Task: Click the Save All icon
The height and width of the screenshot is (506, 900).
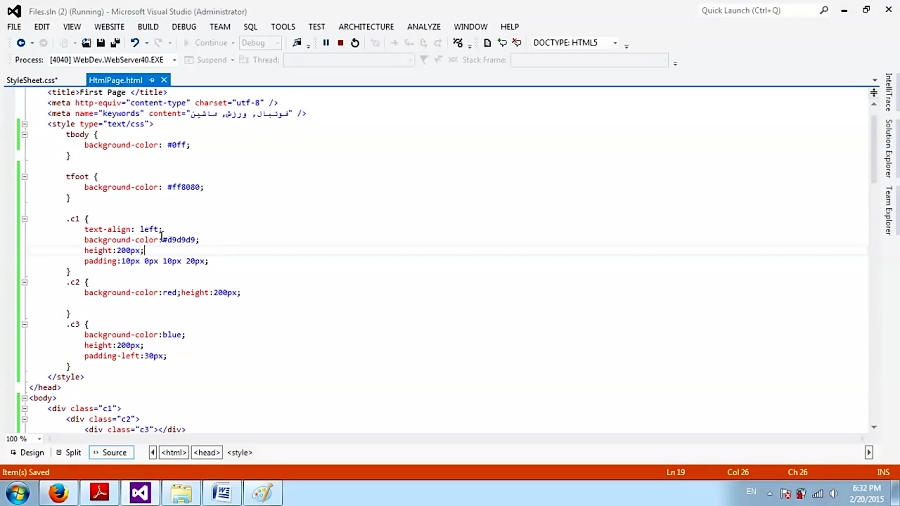Action: click(115, 43)
